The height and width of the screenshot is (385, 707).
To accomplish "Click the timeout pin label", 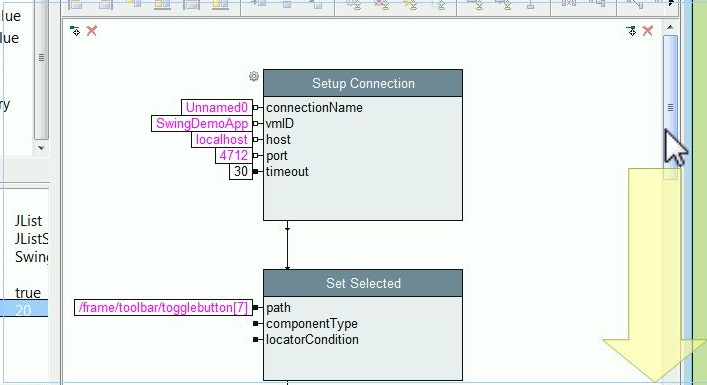I will (287, 172).
